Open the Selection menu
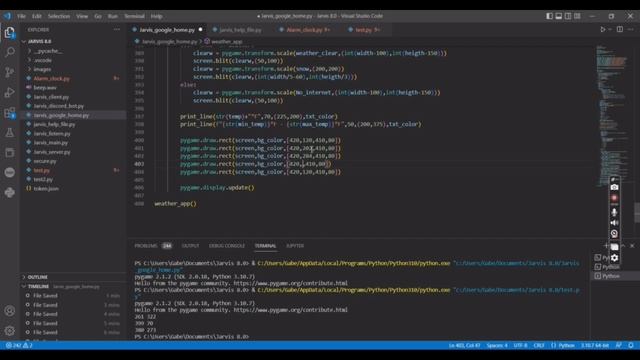This screenshot has width=640, height=360. 59,16
